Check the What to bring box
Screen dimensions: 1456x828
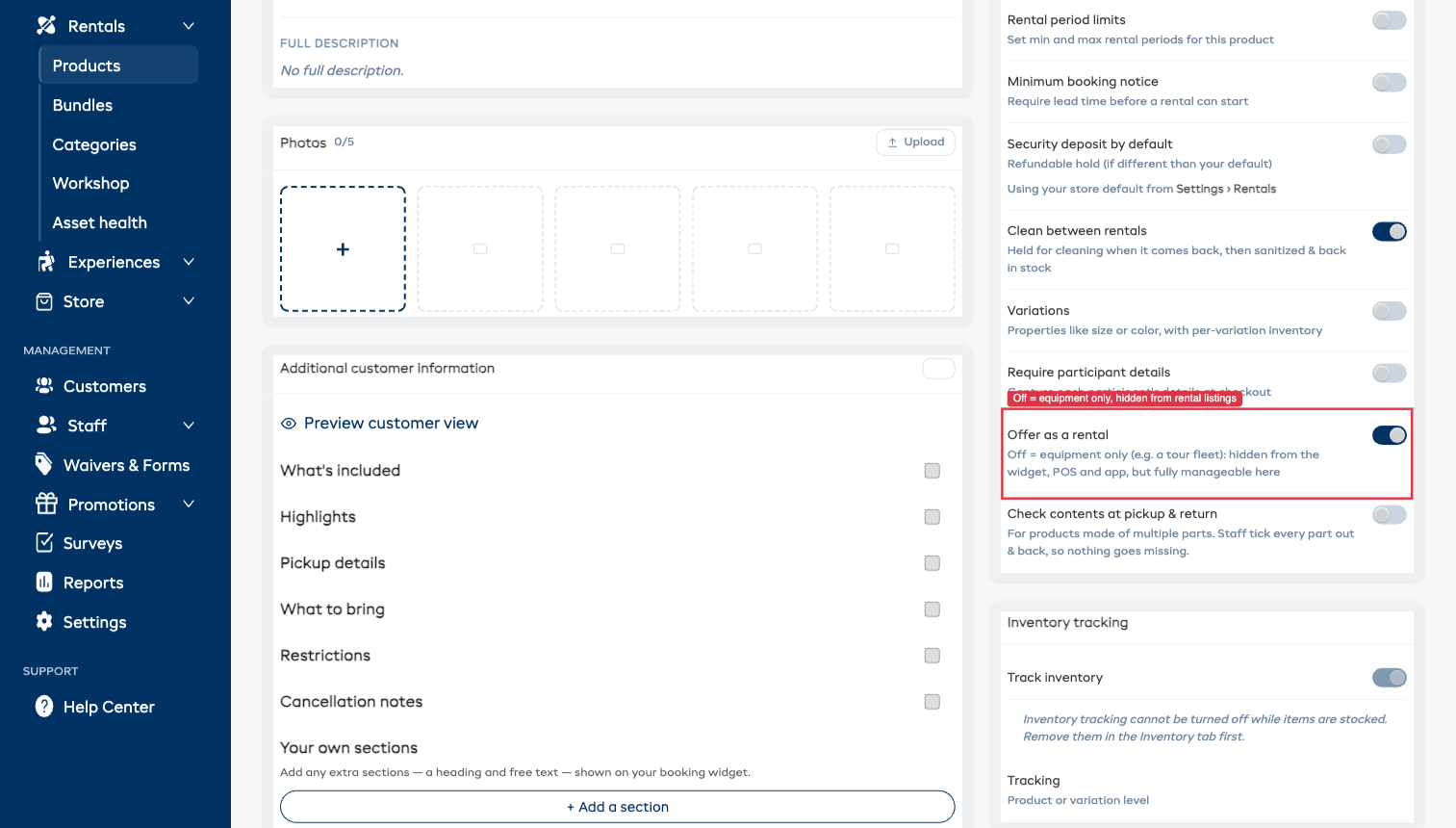[x=932, y=609]
